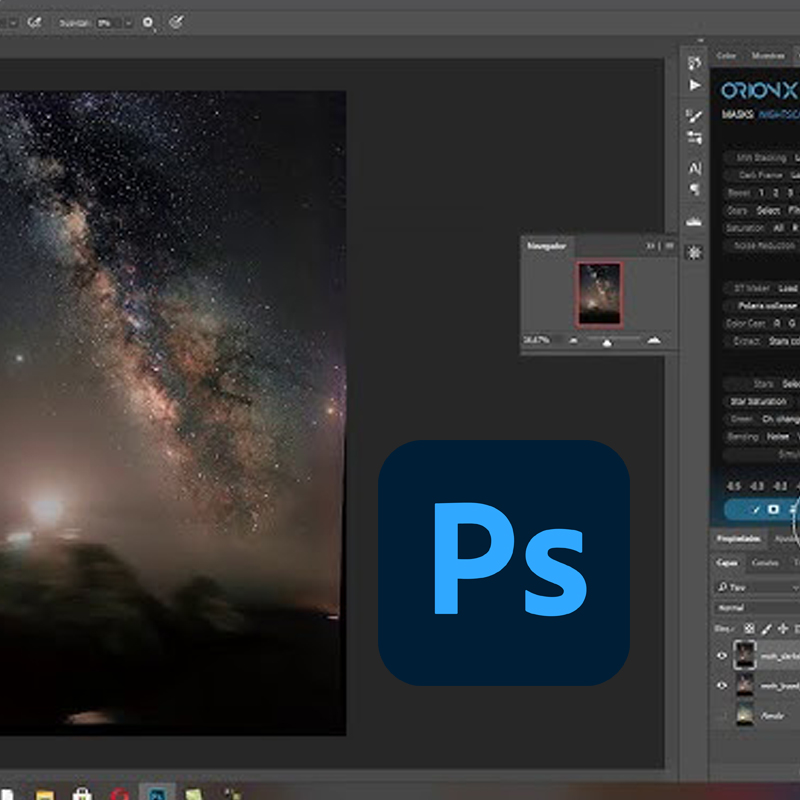Switch to the Canales tab
This screenshot has height=800, width=800.
(765, 563)
